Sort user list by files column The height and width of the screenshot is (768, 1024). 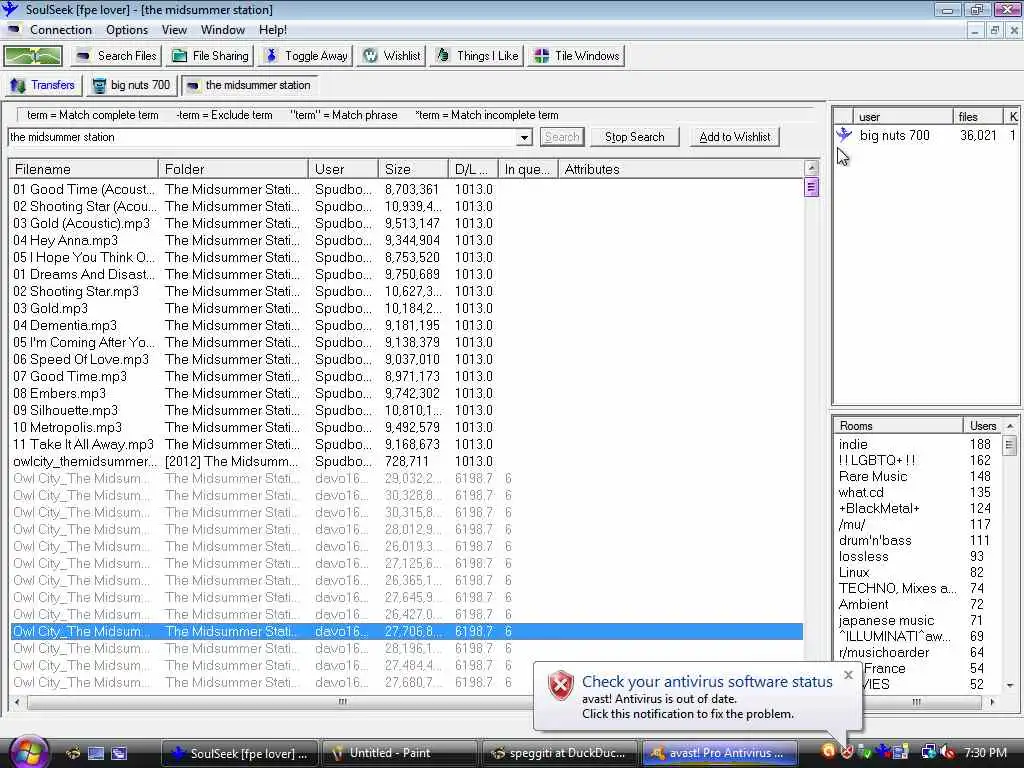coord(977,117)
